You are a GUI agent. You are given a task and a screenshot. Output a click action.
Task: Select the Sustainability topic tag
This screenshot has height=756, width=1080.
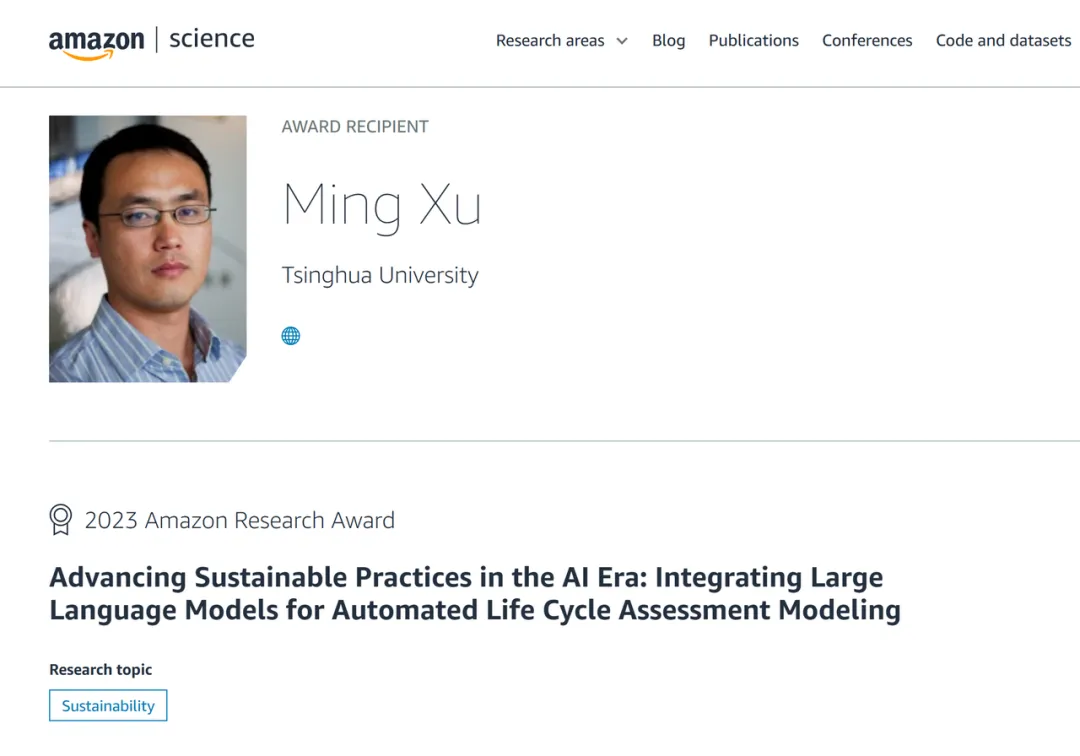click(x=108, y=706)
